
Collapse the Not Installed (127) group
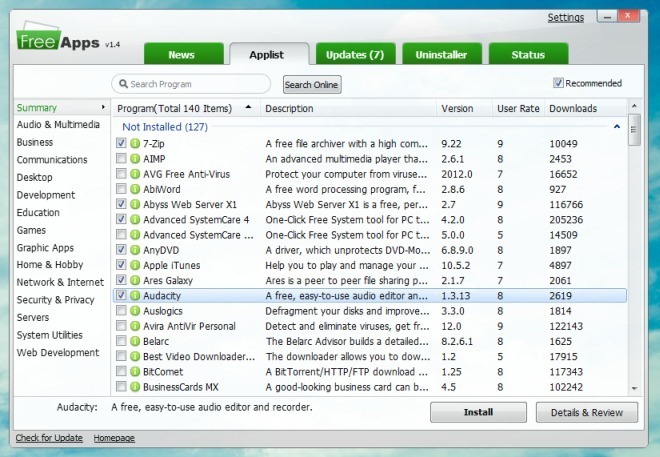(x=617, y=126)
